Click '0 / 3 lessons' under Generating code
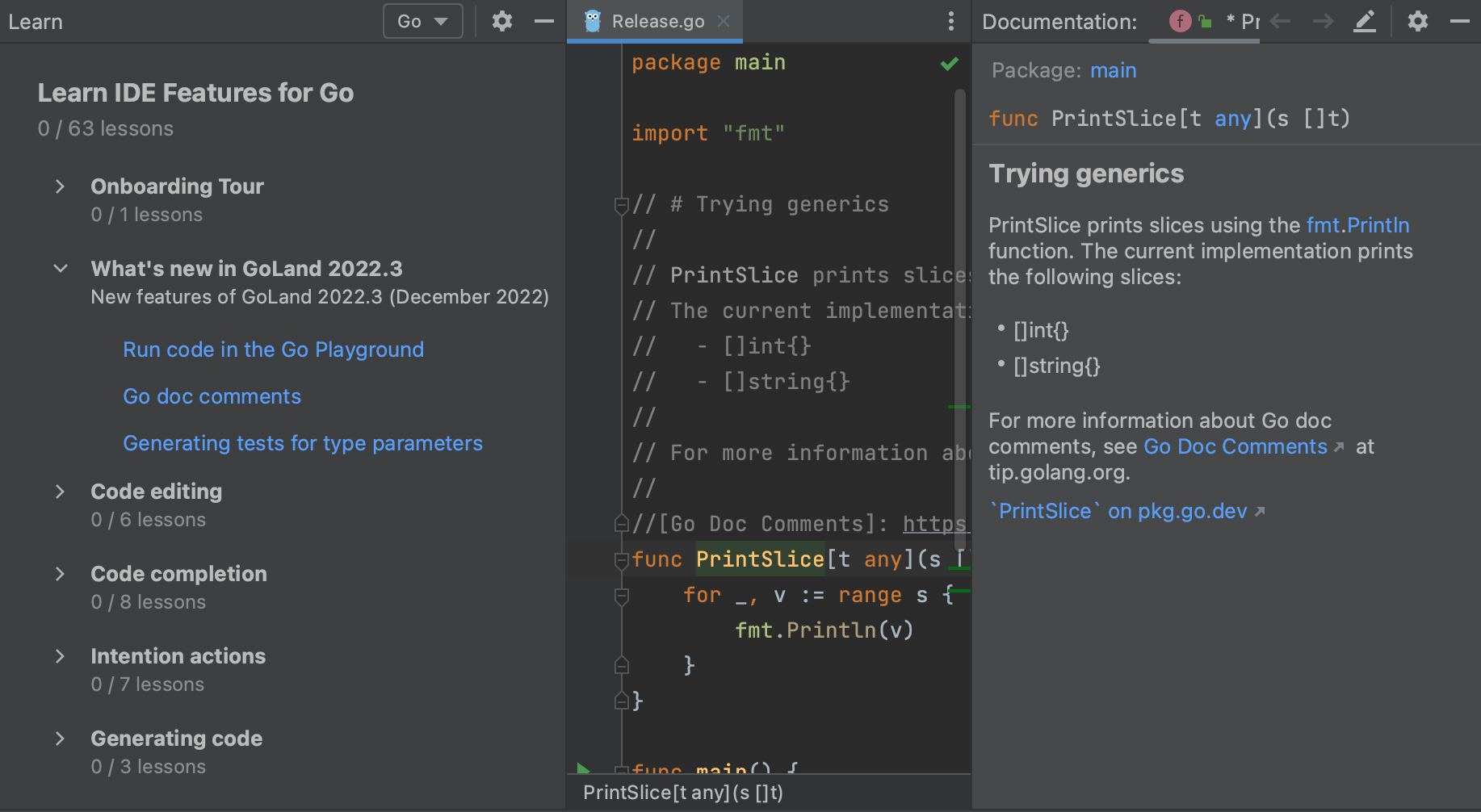The width and height of the screenshot is (1481, 812). coord(149,767)
